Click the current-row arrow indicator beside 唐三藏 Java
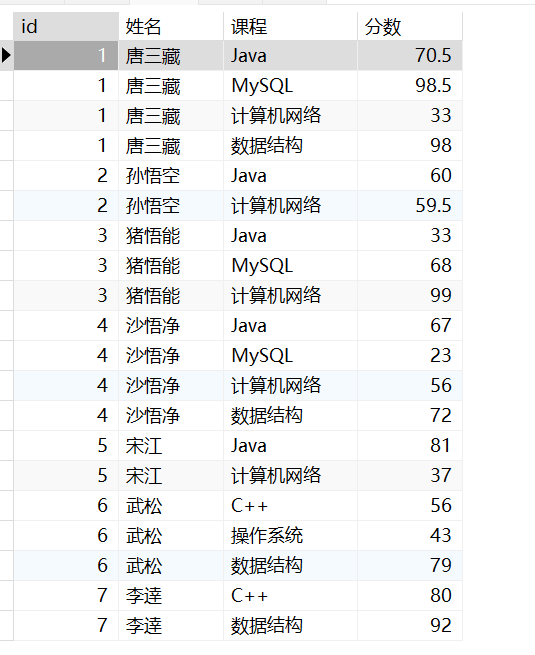This screenshot has width=535, height=655. point(6,55)
